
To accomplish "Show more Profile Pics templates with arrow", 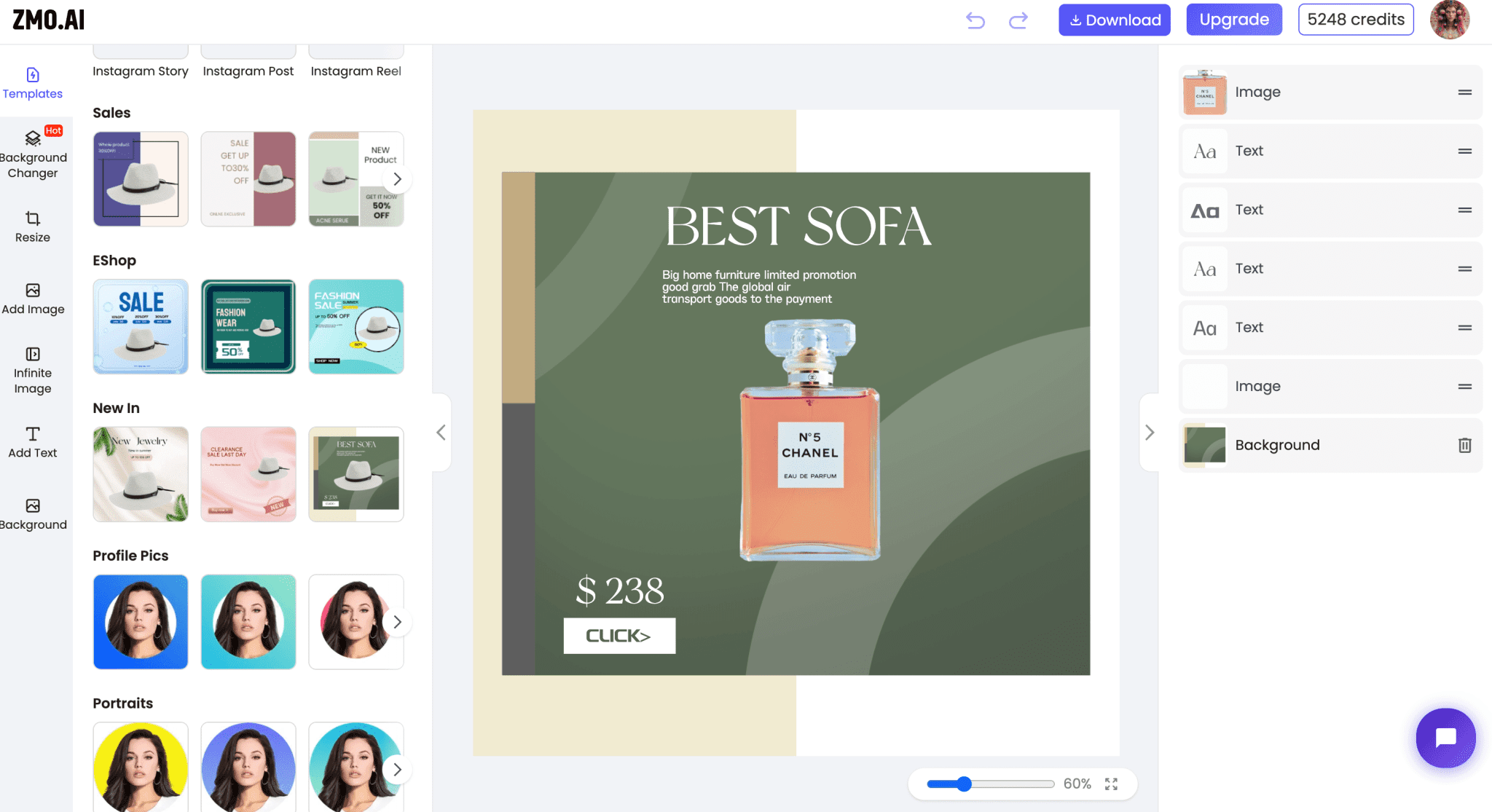I will (397, 622).
